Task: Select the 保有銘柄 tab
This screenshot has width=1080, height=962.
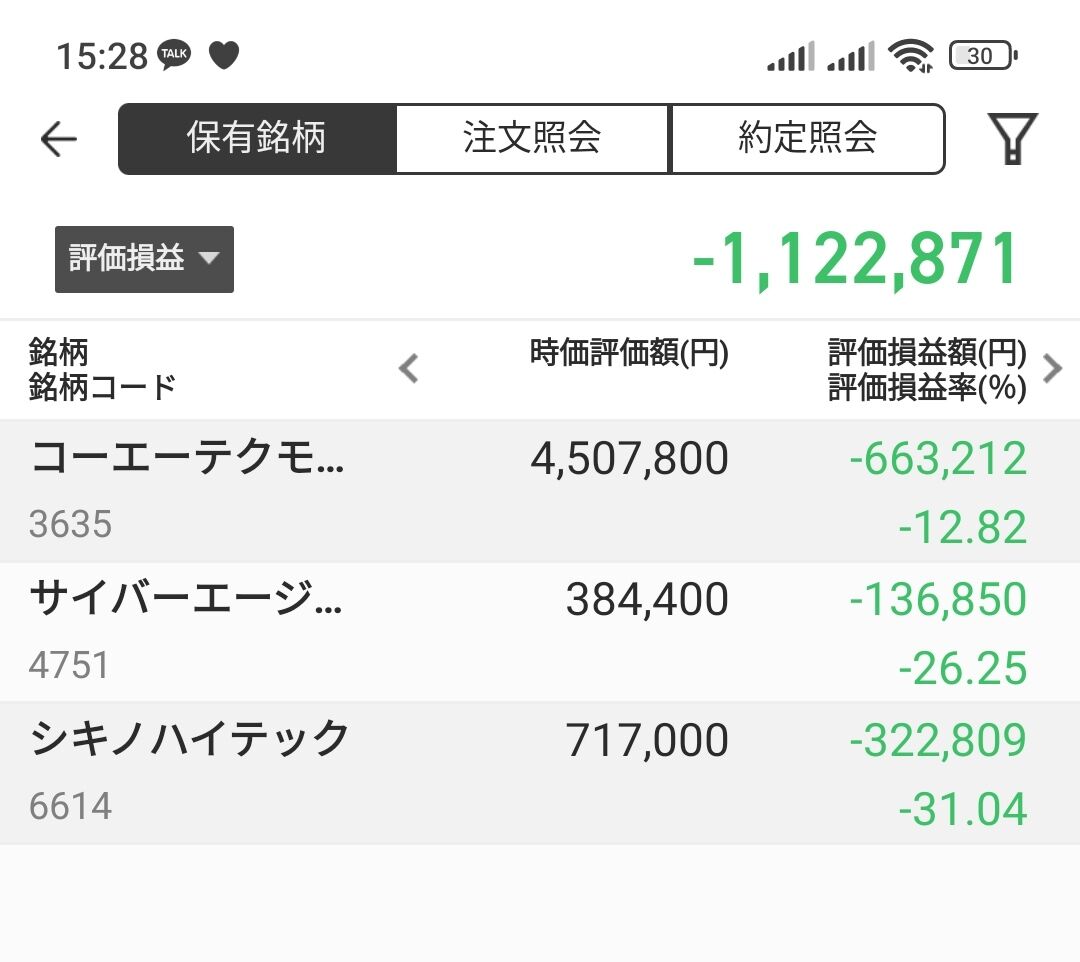Action: pyautogui.click(x=257, y=139)
